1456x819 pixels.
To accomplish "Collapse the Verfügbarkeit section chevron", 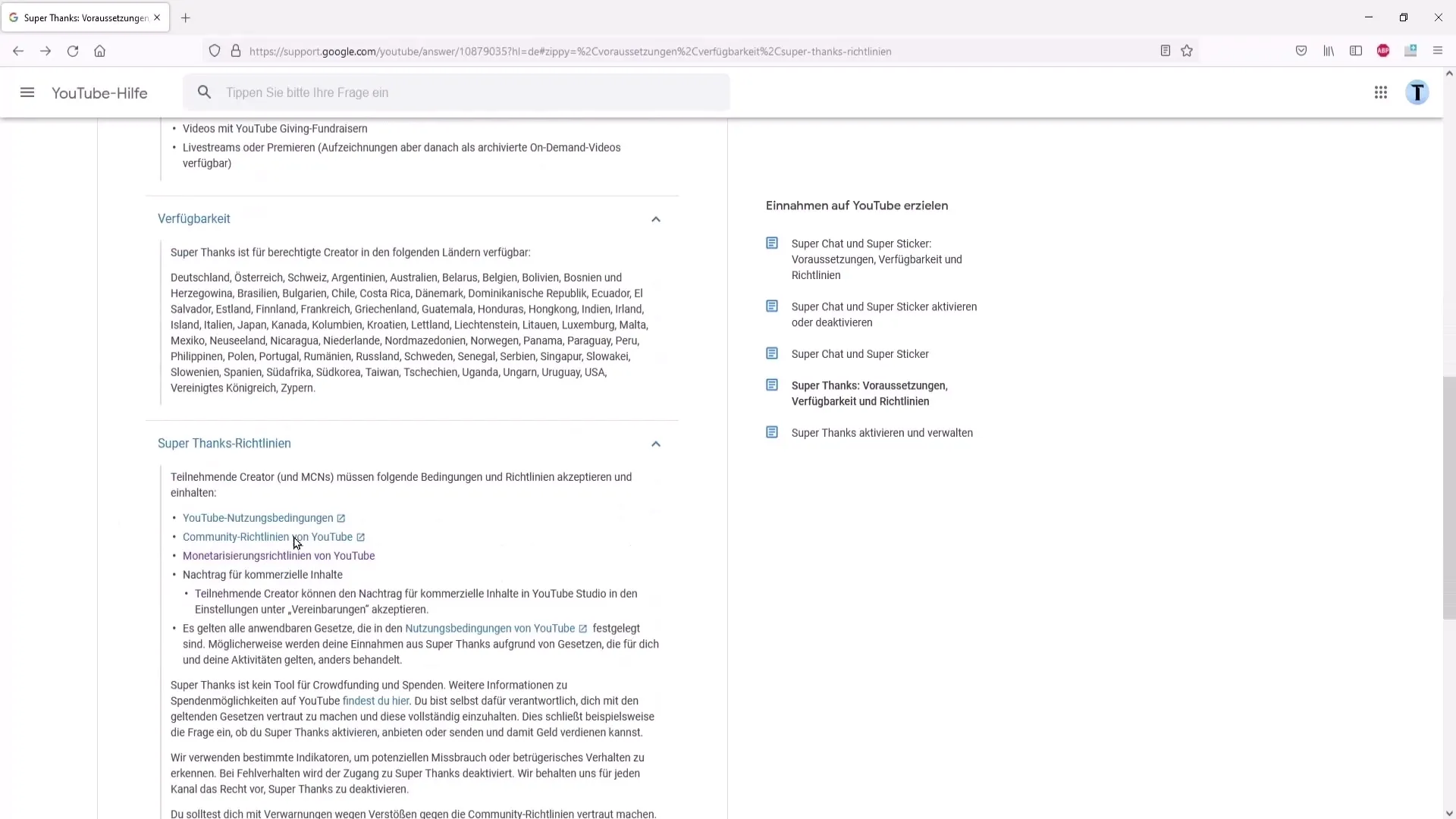I will (x=656, y=219).
